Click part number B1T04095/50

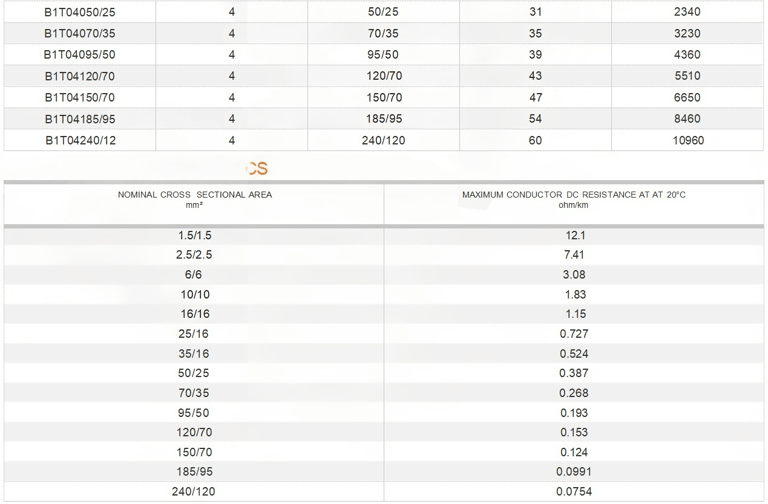point(80,55)
